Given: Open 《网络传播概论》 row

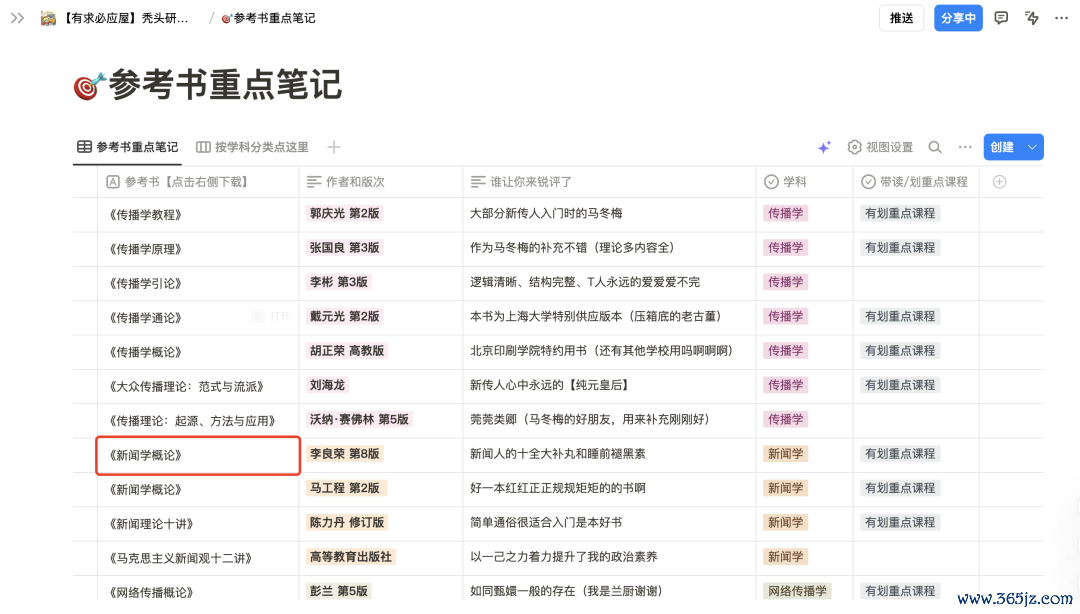Looking at the screenshot, I should pyautogui.click(x=151, y=592).
